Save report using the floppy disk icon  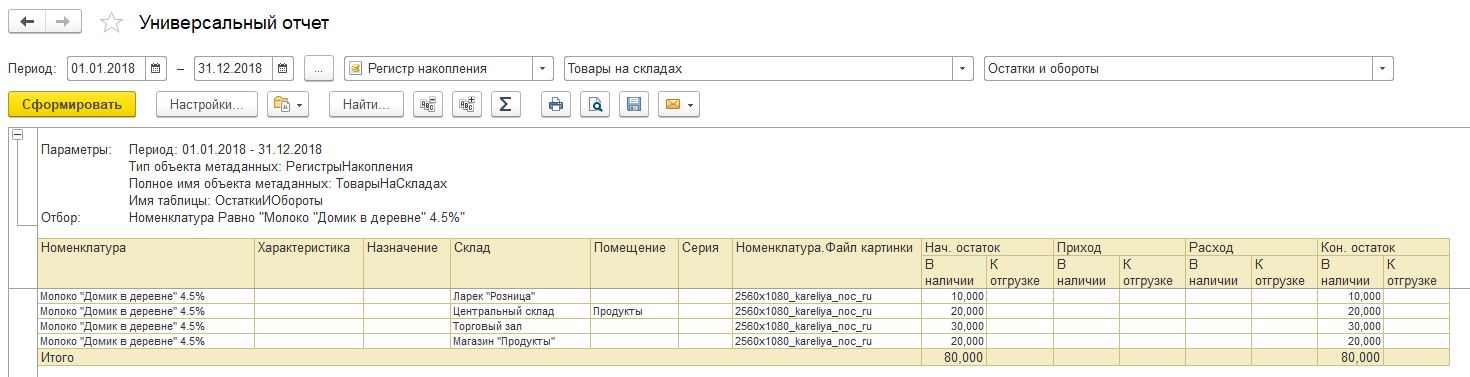tap(632, 104)
